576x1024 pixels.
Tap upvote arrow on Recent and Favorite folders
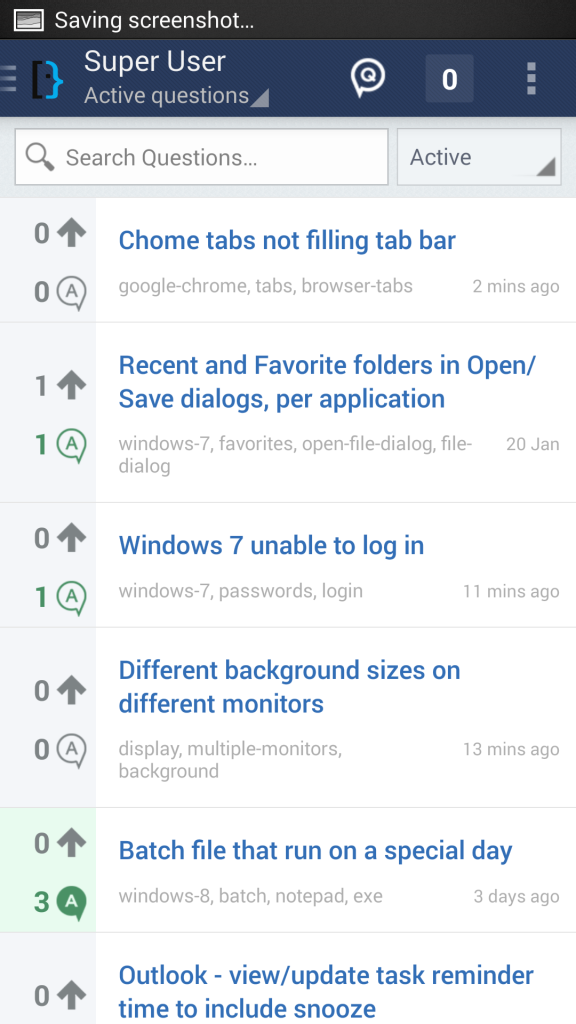point(71,385)
